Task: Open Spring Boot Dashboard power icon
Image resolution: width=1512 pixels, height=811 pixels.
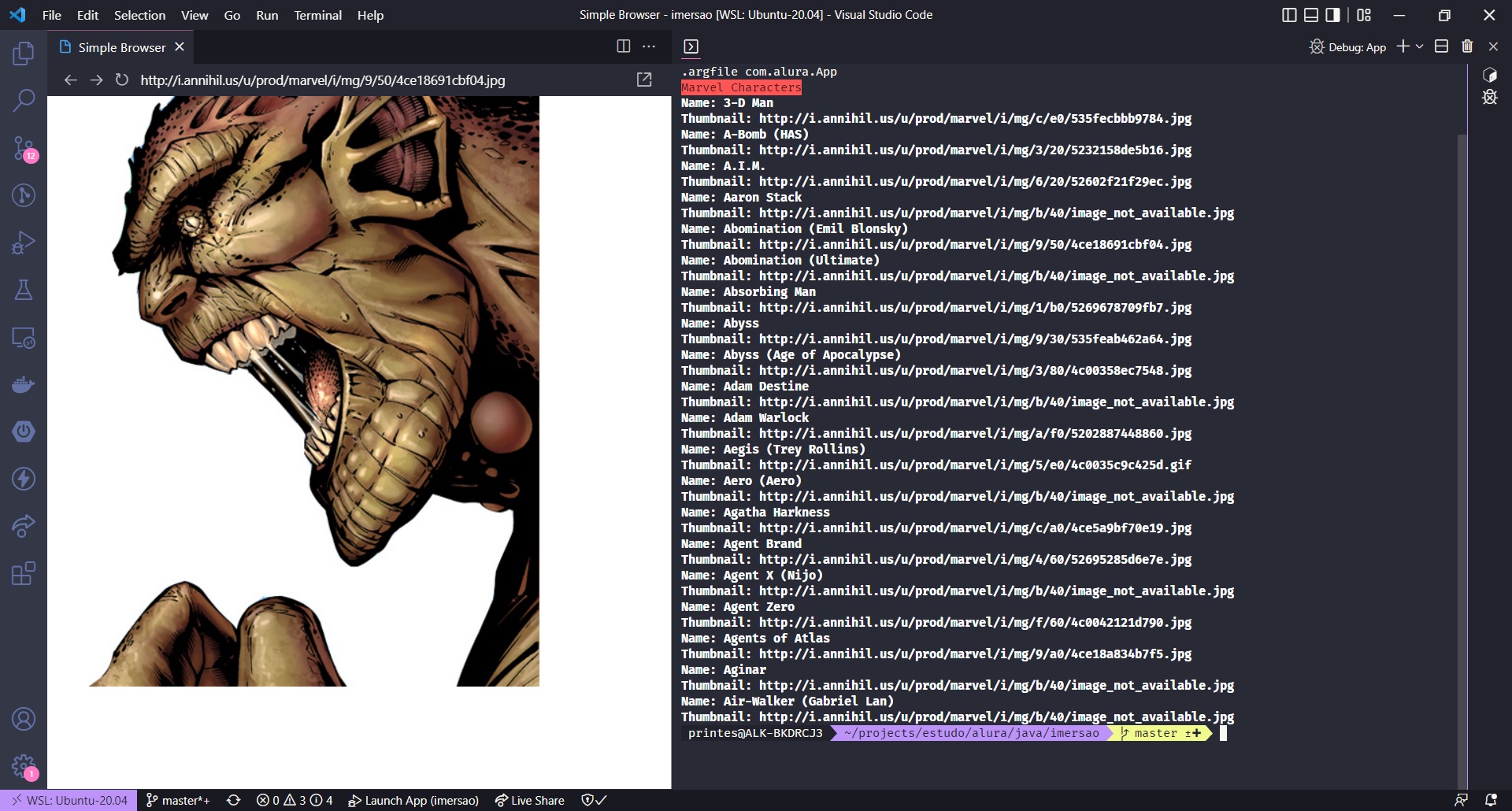Action: pyautogui.click(x=24, y=431)
